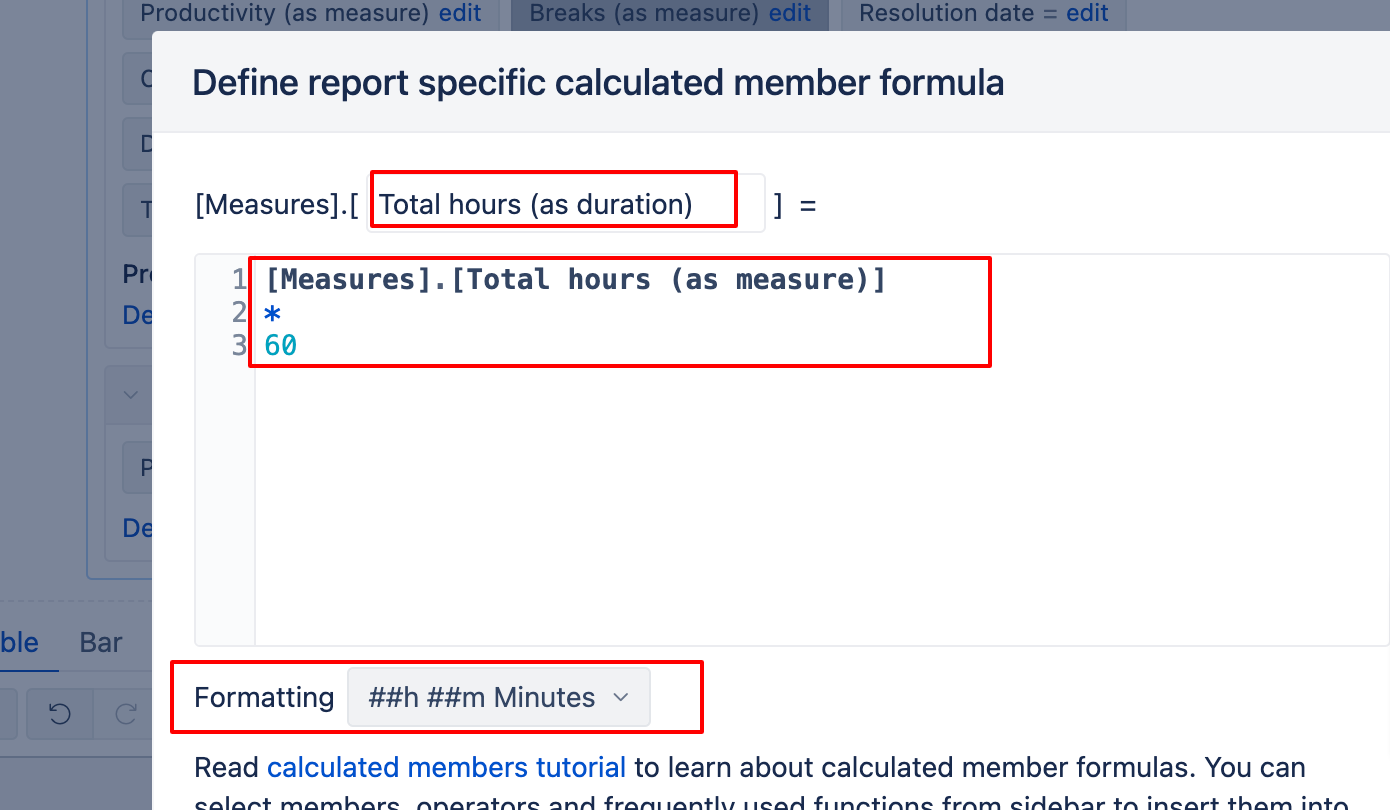
Task: Open the calculated members tutorial link
Action: (446, 767)
